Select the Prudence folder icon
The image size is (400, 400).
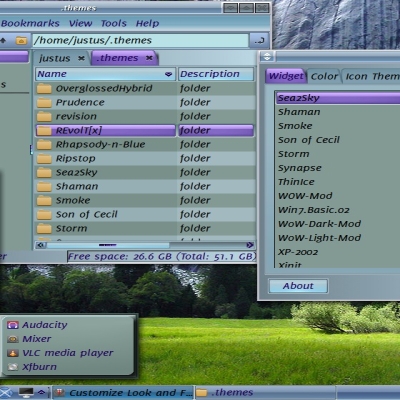click(x=44, y=103)
